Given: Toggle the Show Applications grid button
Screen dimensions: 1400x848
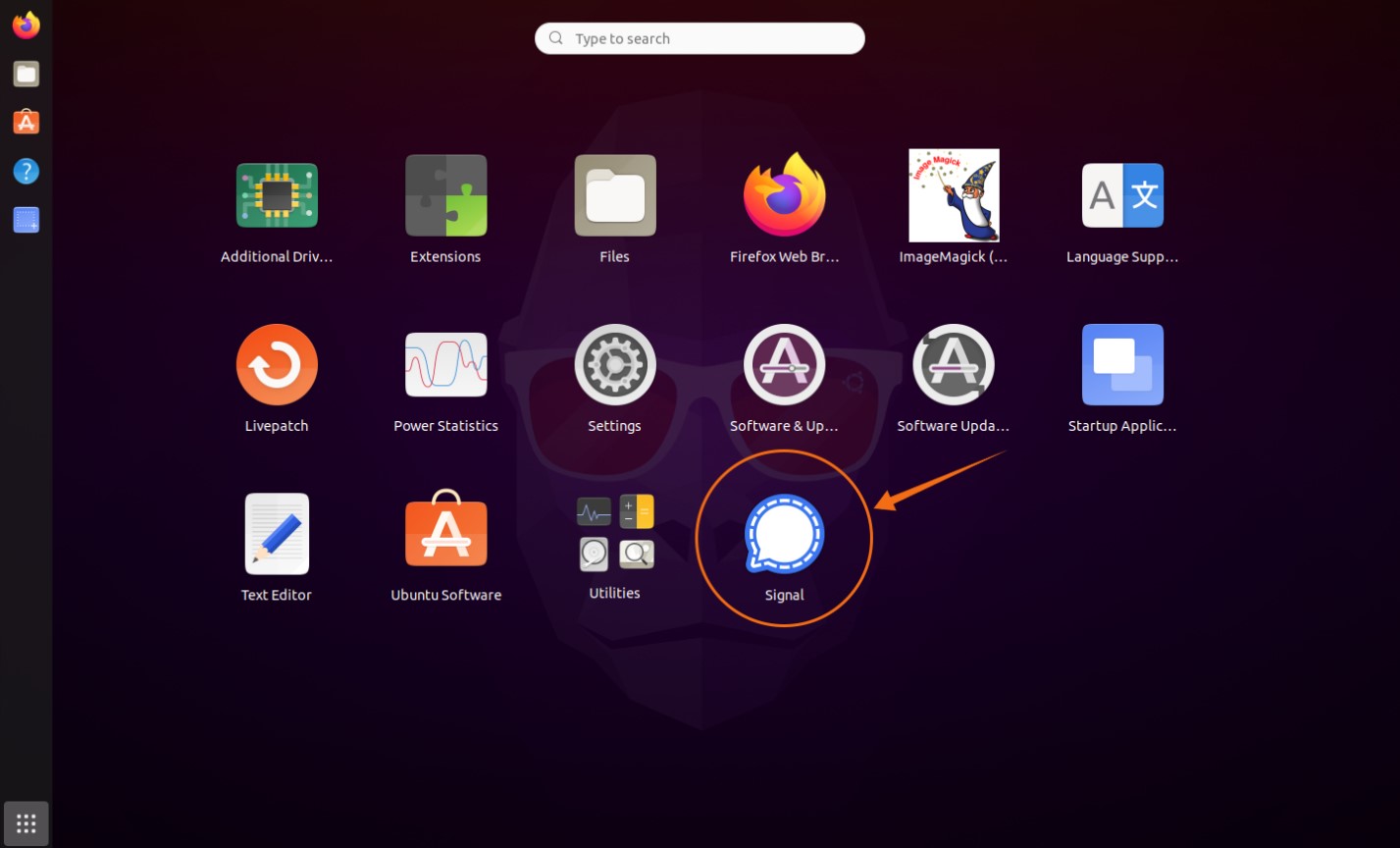Looking at the screenshot, I should click(26, 823).
